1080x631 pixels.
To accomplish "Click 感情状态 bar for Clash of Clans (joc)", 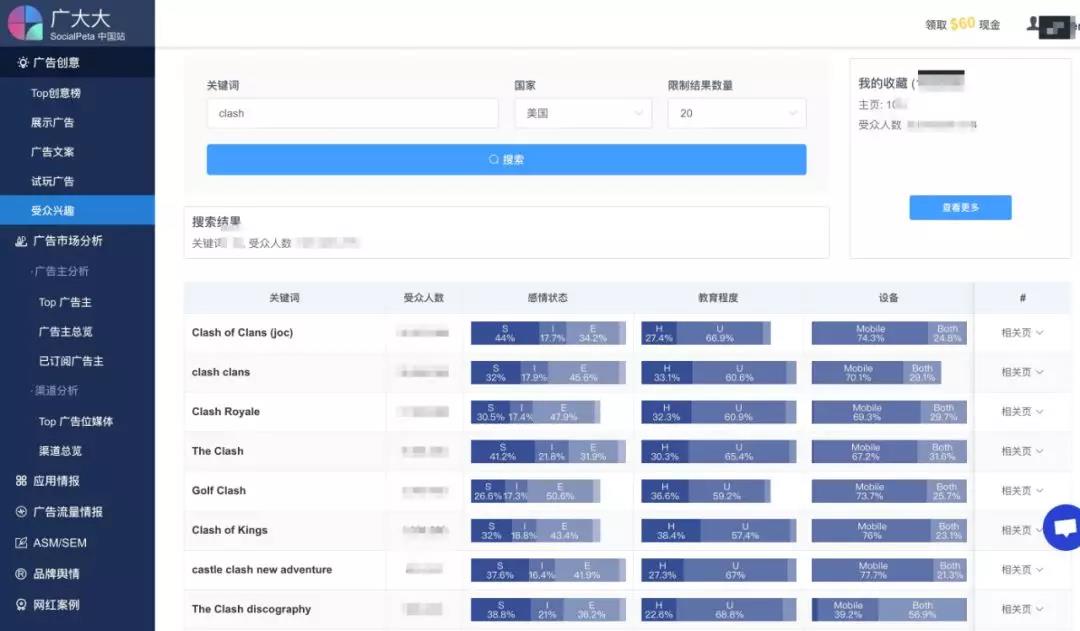I will (548, 333).
